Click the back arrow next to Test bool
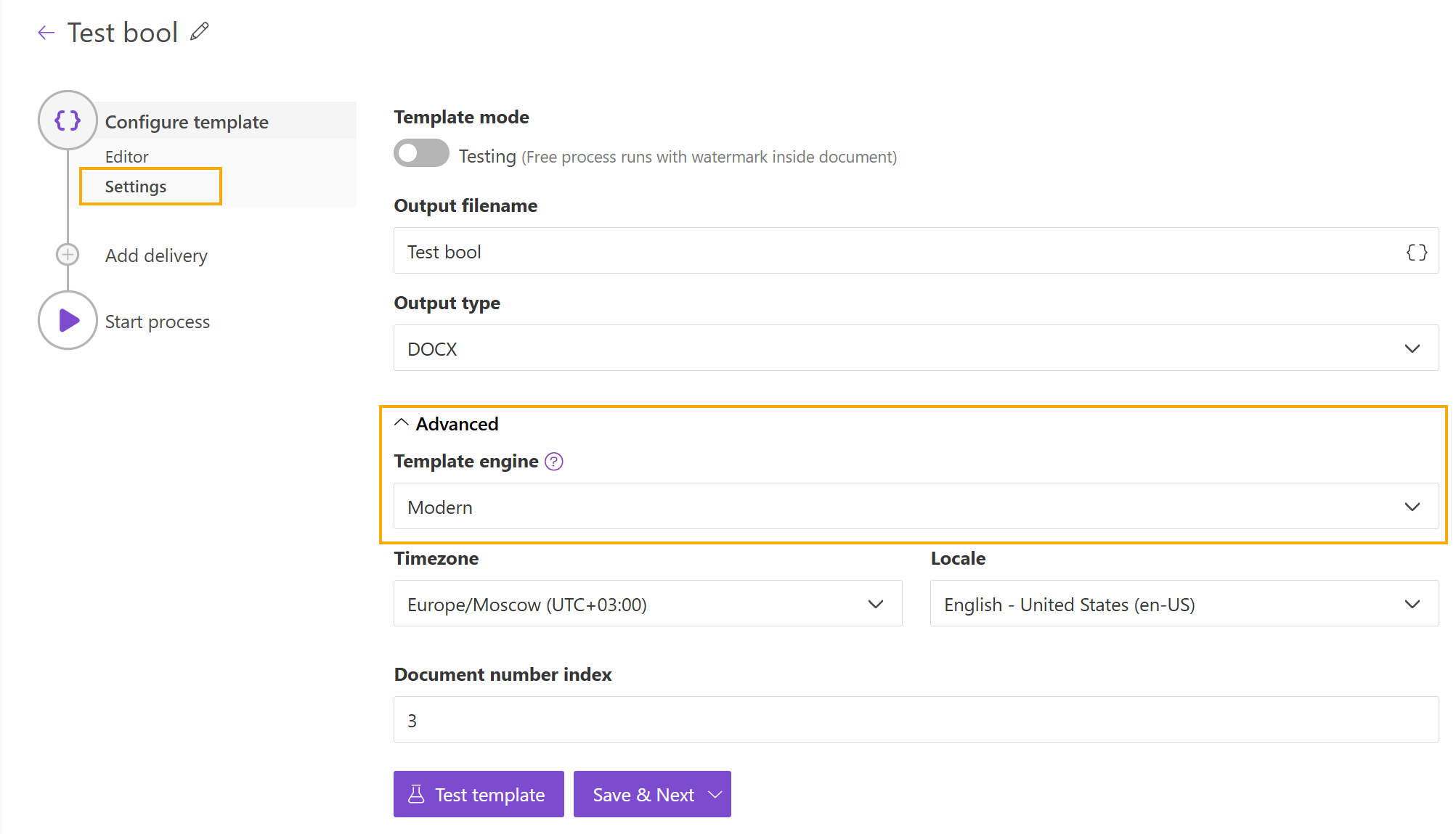This screenshot has width=1456, height=834. (x=46, y=33)
